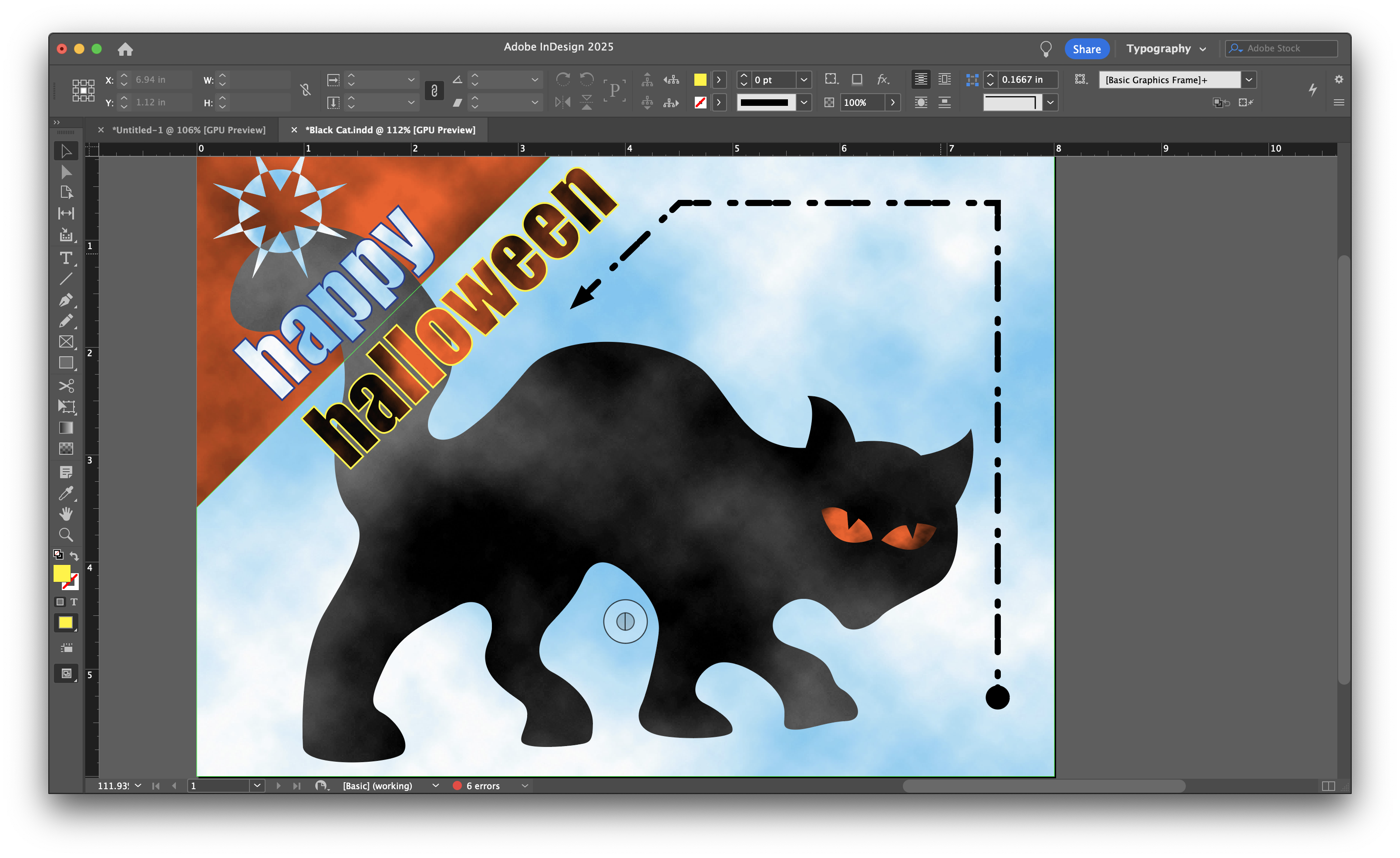Go to first page arrow

tap(156, 786)
